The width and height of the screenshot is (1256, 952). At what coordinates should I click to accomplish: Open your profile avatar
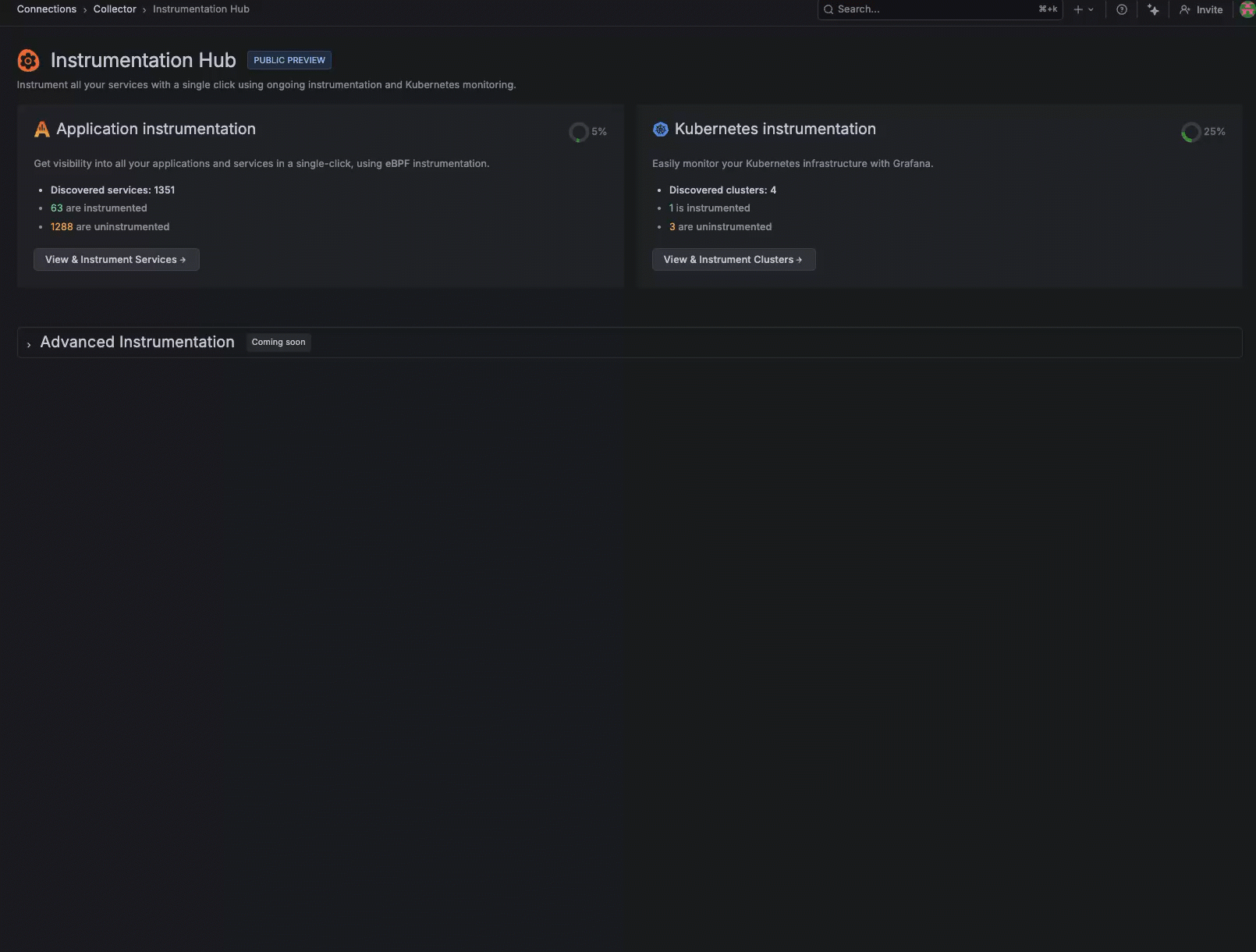(1247, 9)
